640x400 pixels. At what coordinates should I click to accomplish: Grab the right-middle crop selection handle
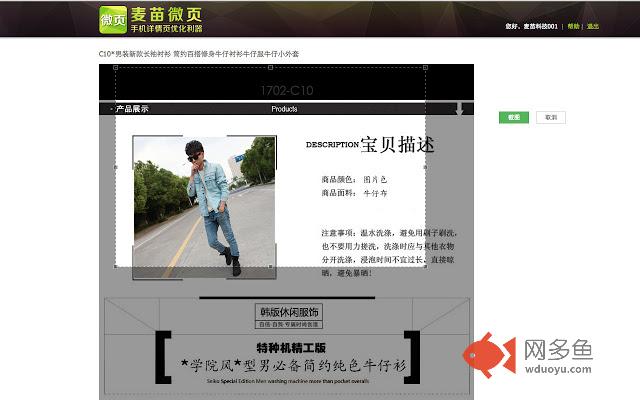(x=425, y=167)
